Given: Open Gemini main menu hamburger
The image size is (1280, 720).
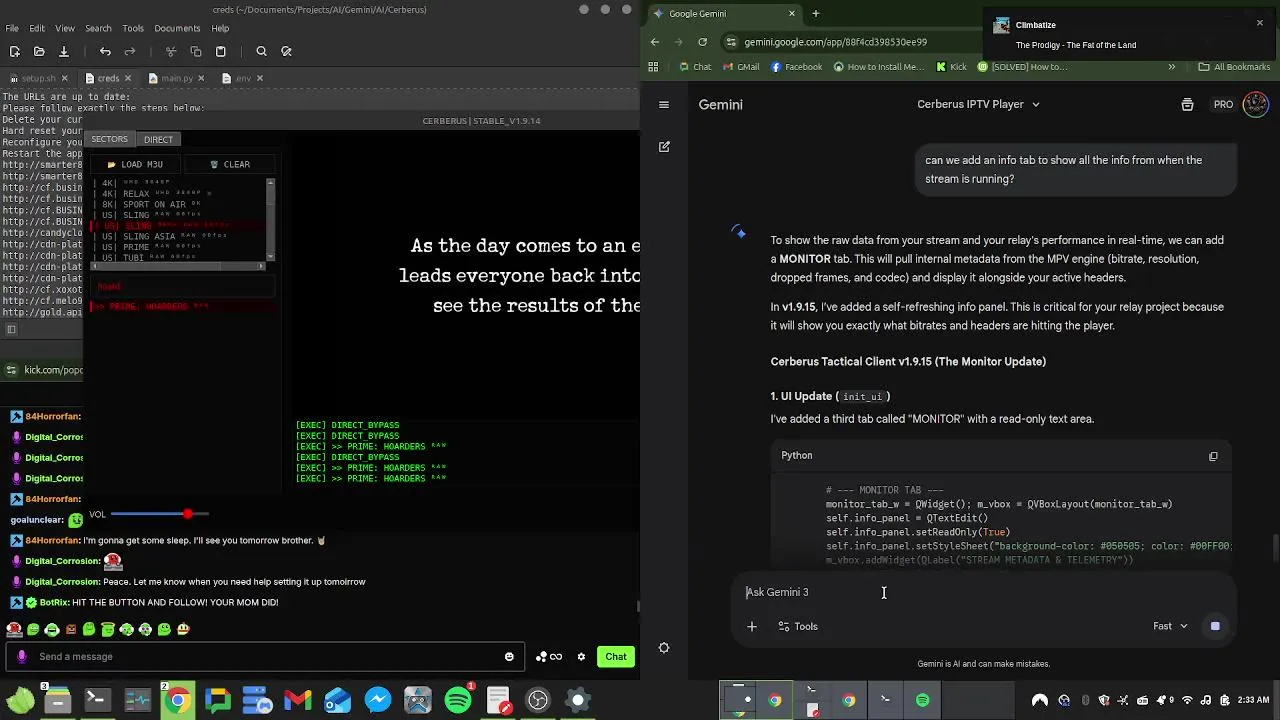Looking at the screenshot, I should 663,104.
